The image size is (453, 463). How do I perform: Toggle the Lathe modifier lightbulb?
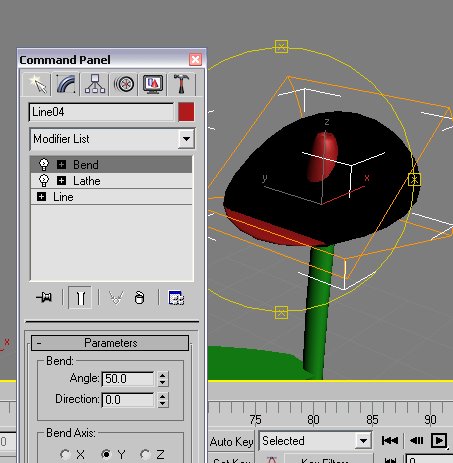pos(44,180)
